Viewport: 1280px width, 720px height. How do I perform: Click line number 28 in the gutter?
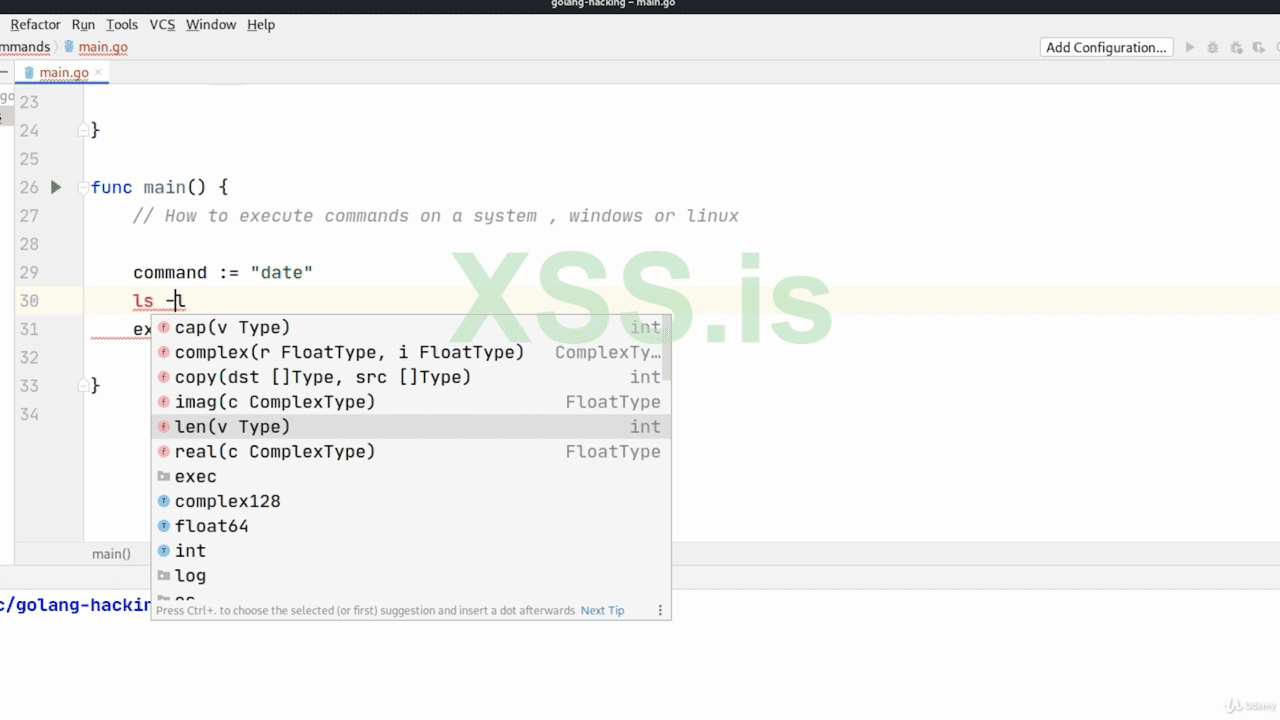(x=28, y=244)
